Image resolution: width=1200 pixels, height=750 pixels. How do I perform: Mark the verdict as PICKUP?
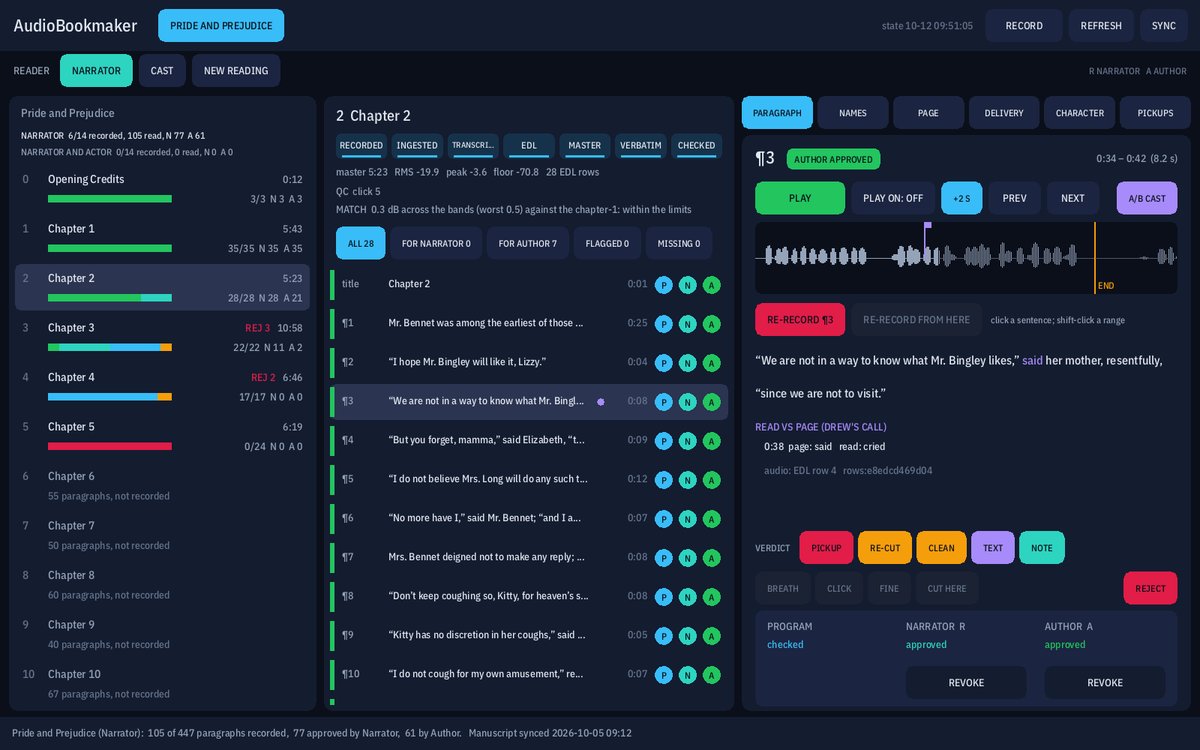click(x=826, y=548)
